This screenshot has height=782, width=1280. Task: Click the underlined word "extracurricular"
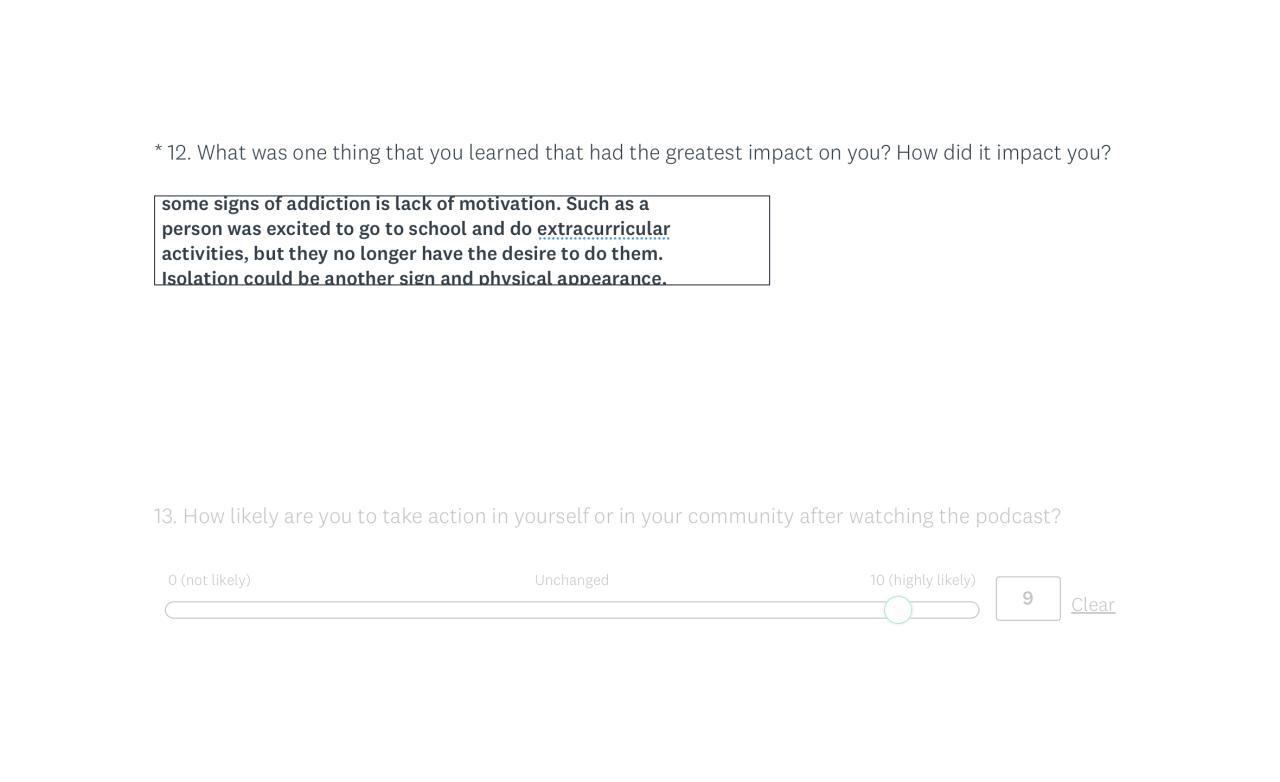pos(603,229)
